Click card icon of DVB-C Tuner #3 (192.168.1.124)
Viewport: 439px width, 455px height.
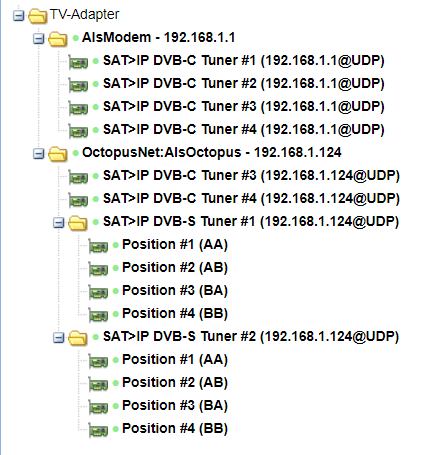click(78, 177)
